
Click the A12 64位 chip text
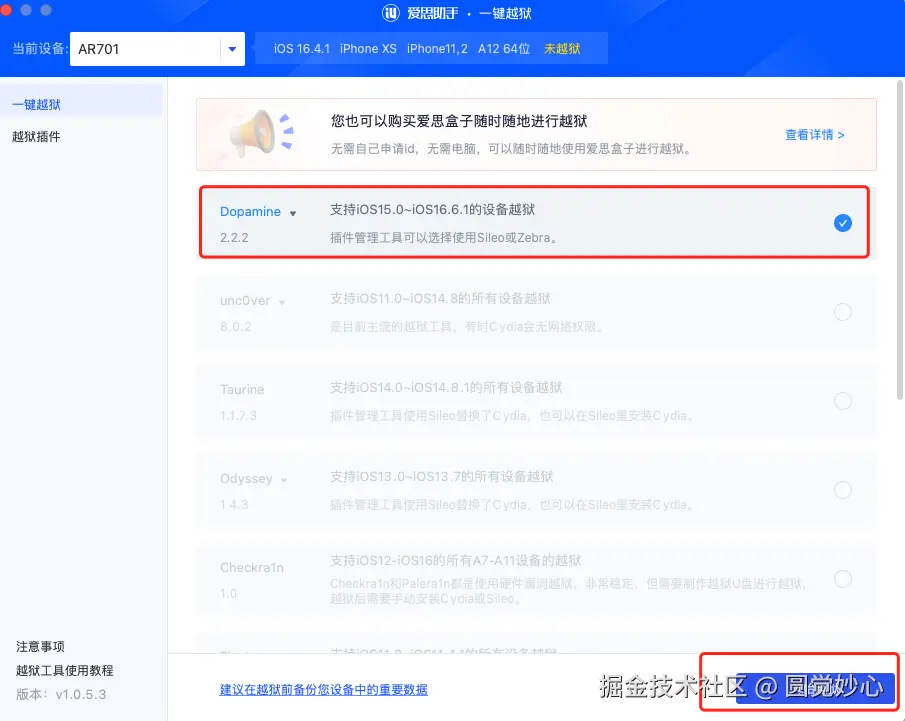[504, 48]
